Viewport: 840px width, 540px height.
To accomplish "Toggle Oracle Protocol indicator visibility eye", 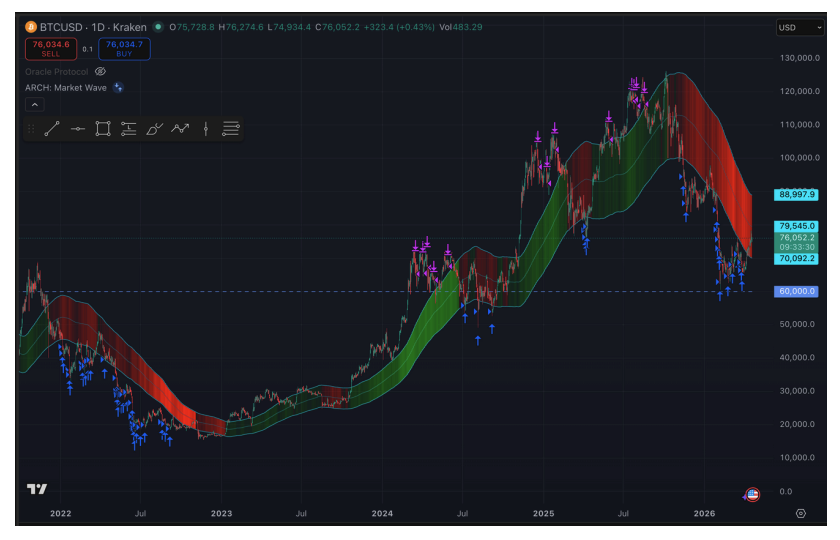I will [x=100, y=71].
